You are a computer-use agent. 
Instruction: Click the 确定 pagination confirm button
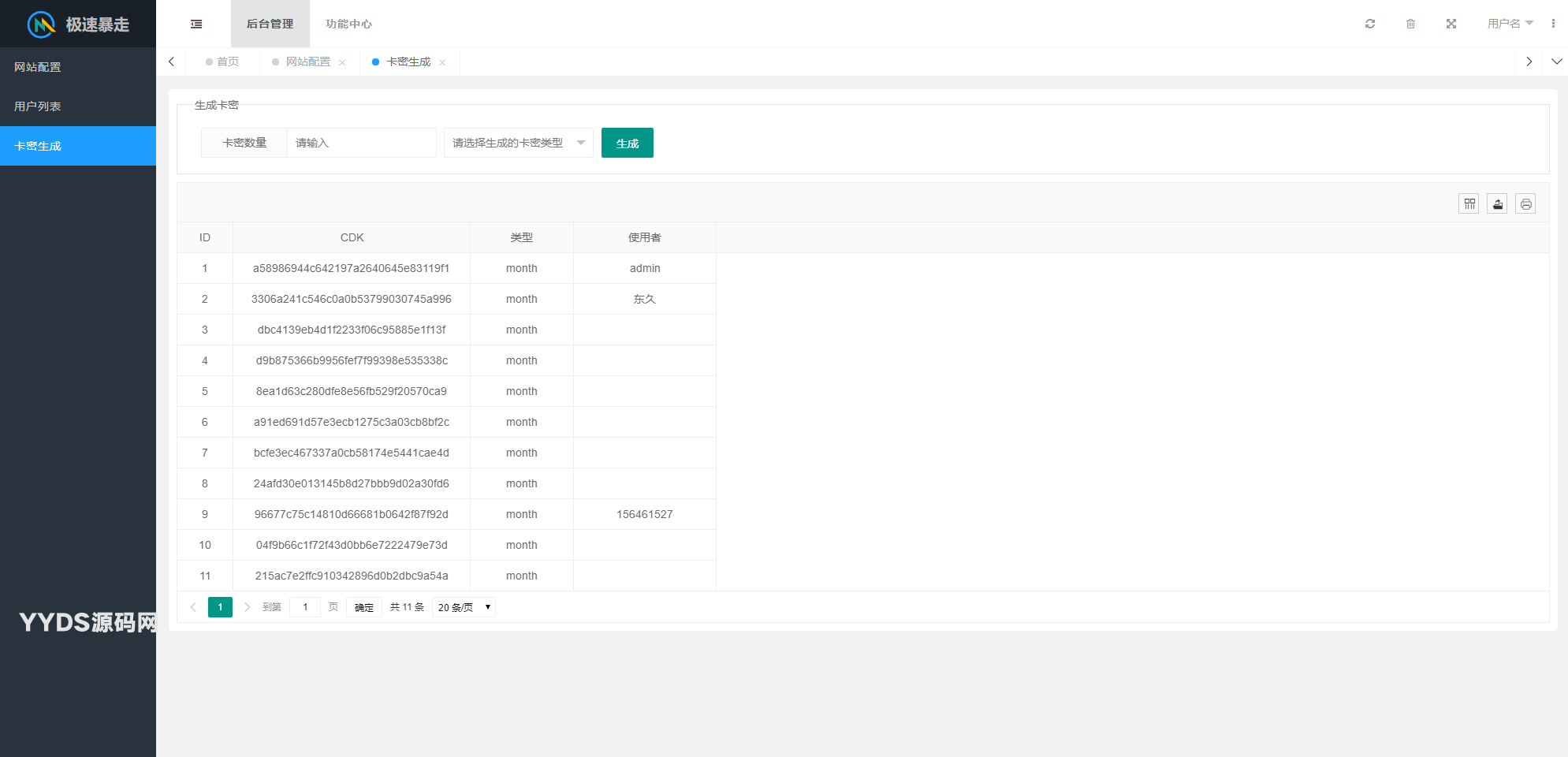[x=363, y=607]
